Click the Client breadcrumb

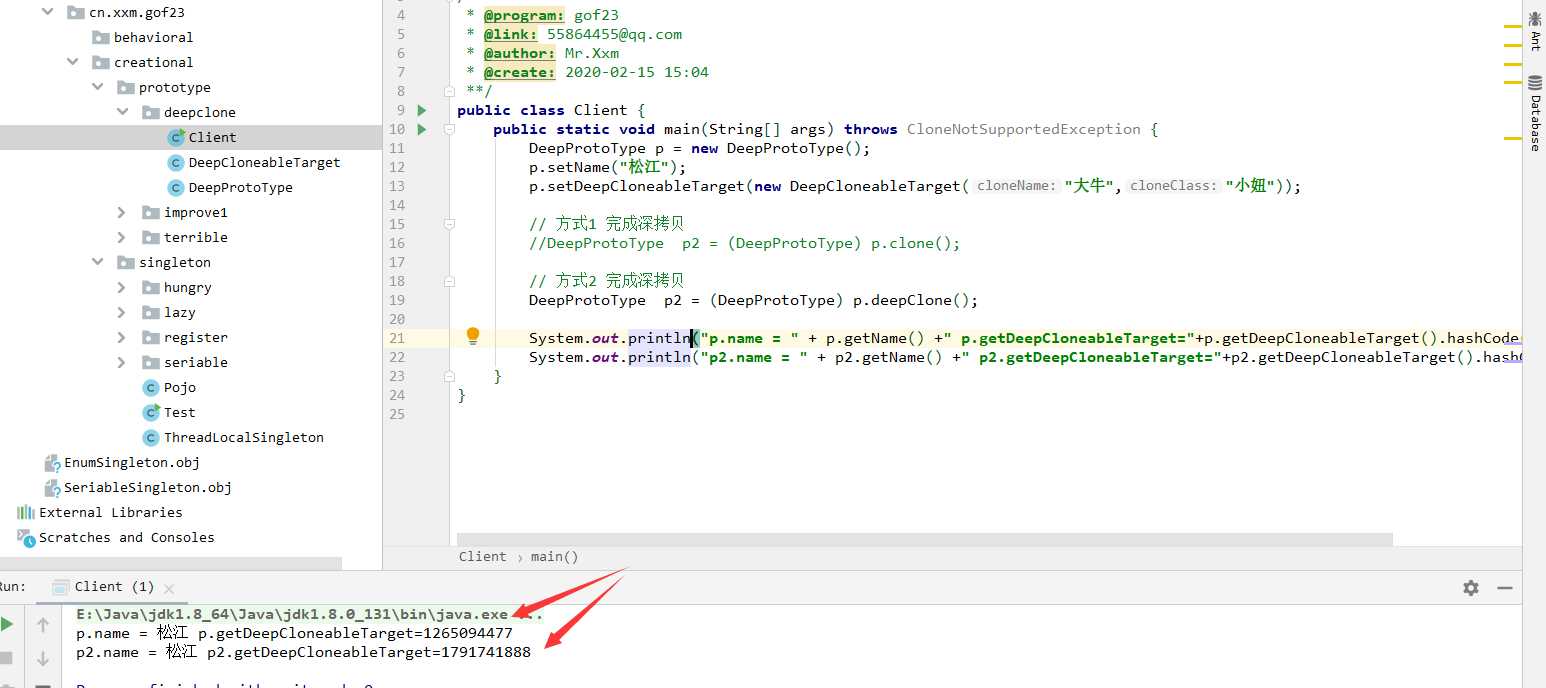coord(482,556)
